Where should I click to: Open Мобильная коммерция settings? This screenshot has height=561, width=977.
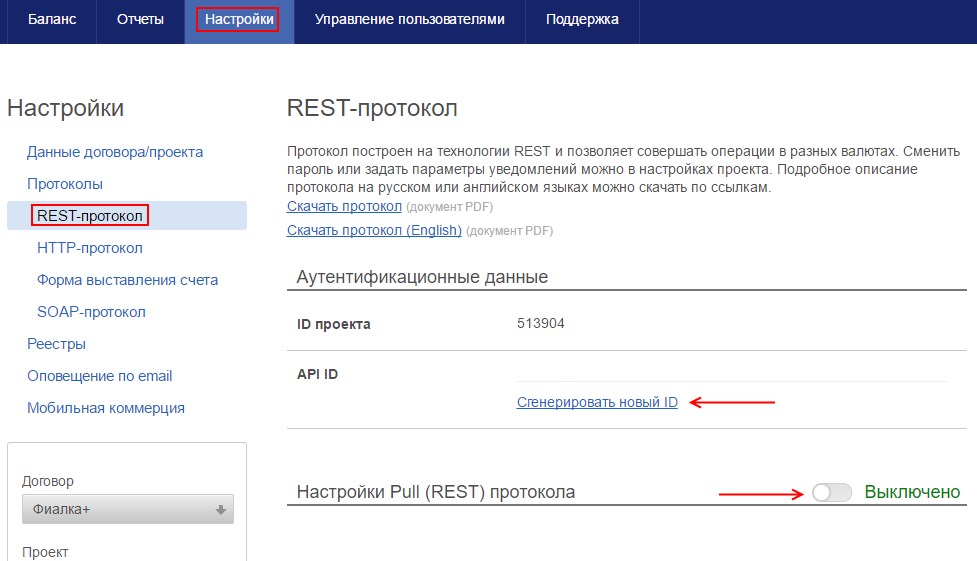(x=106, y=408)
